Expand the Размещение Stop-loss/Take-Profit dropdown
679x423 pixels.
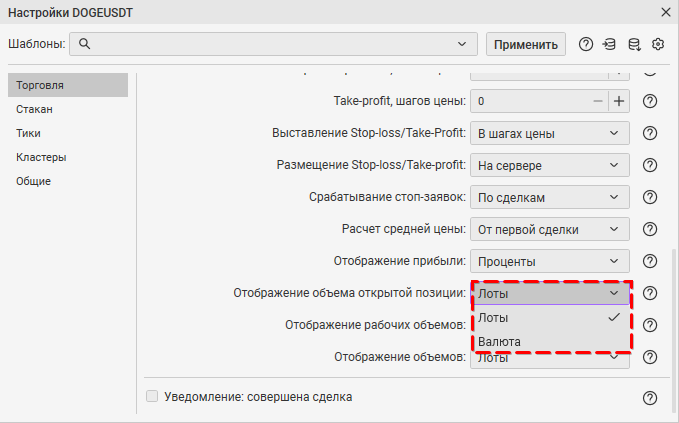click(x=550, y=165)
